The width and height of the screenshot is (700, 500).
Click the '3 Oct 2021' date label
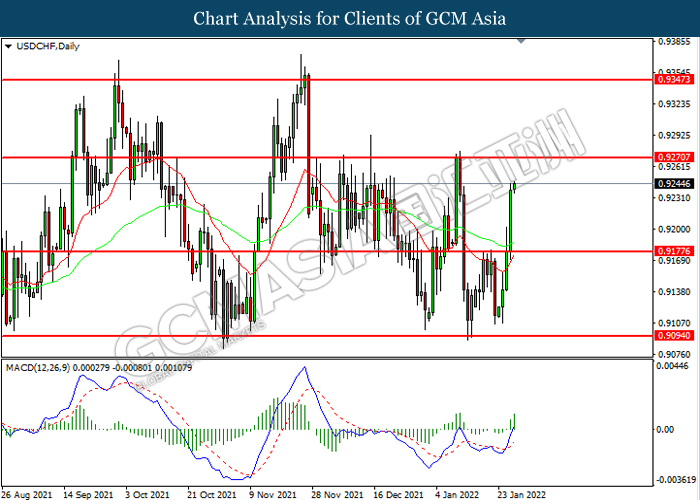pos(148,495)
